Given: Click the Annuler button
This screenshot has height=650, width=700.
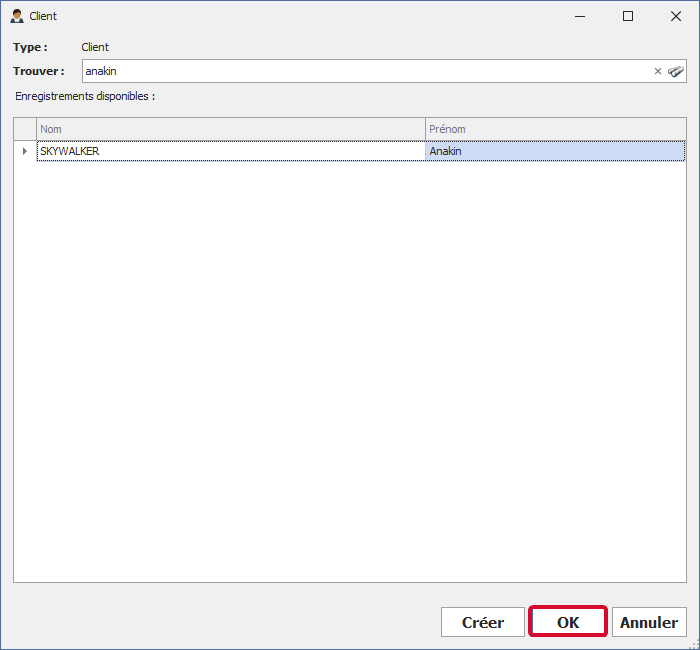Looking at the screenshot, I should [x=649, y=622].
